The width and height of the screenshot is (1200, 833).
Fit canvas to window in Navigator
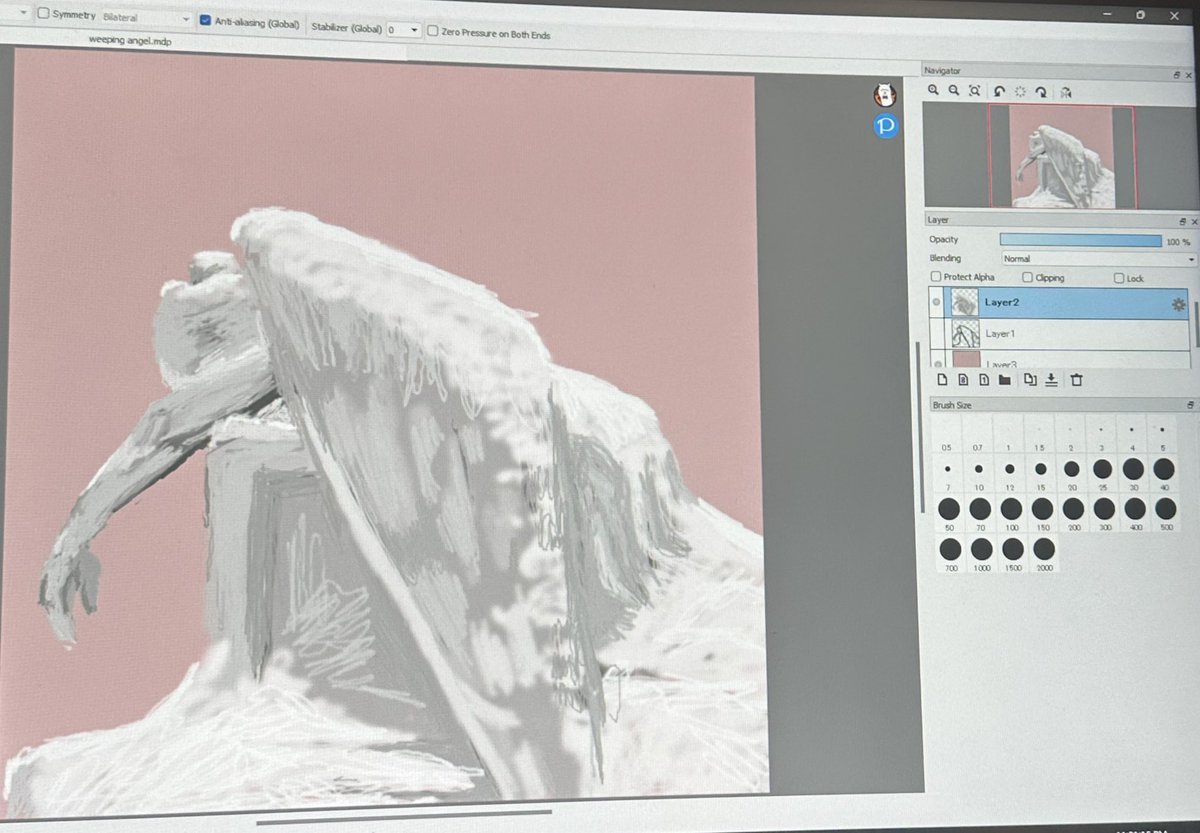tap(975, 91)
